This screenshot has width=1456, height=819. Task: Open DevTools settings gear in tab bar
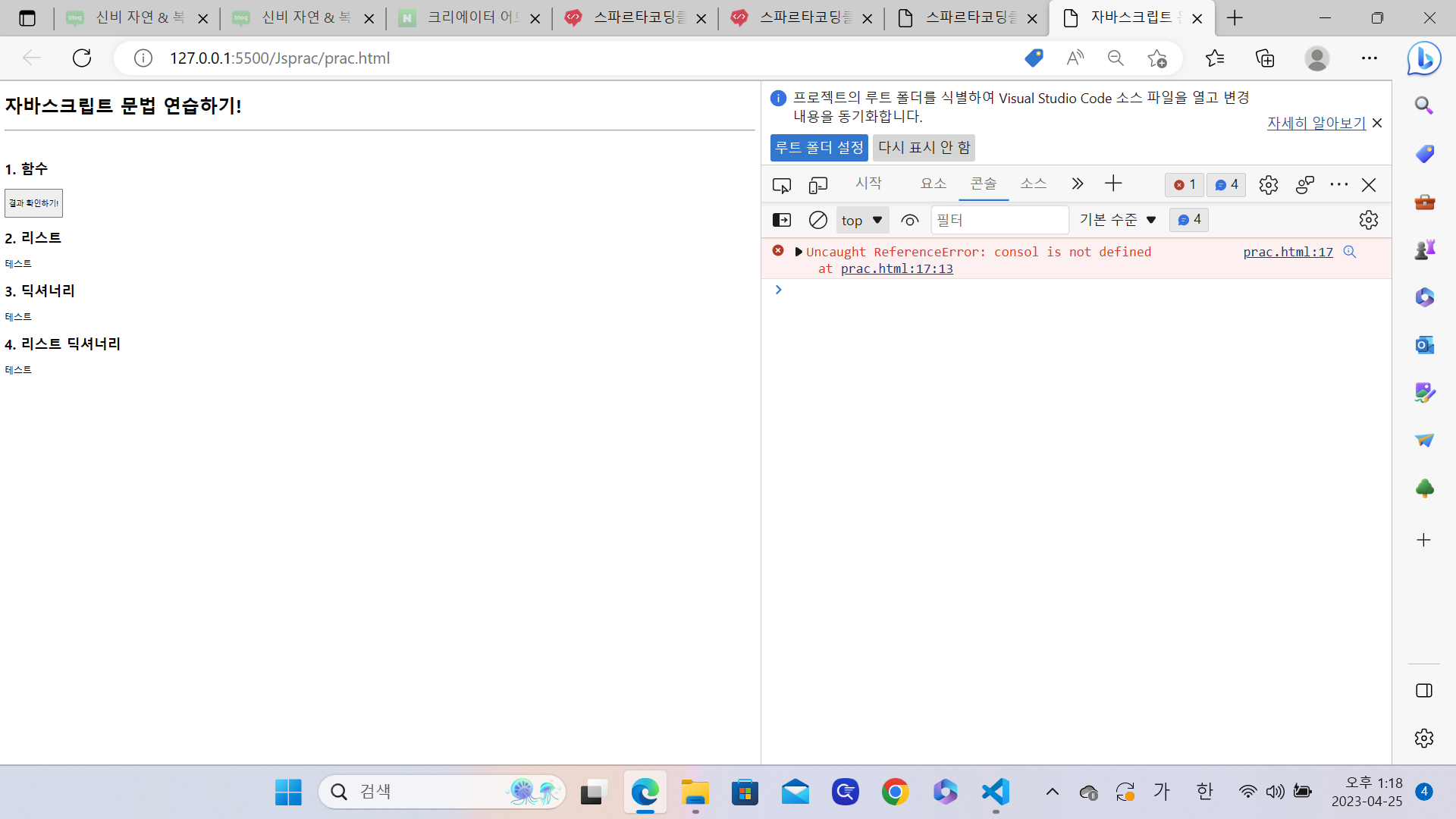click(1269, 185)
